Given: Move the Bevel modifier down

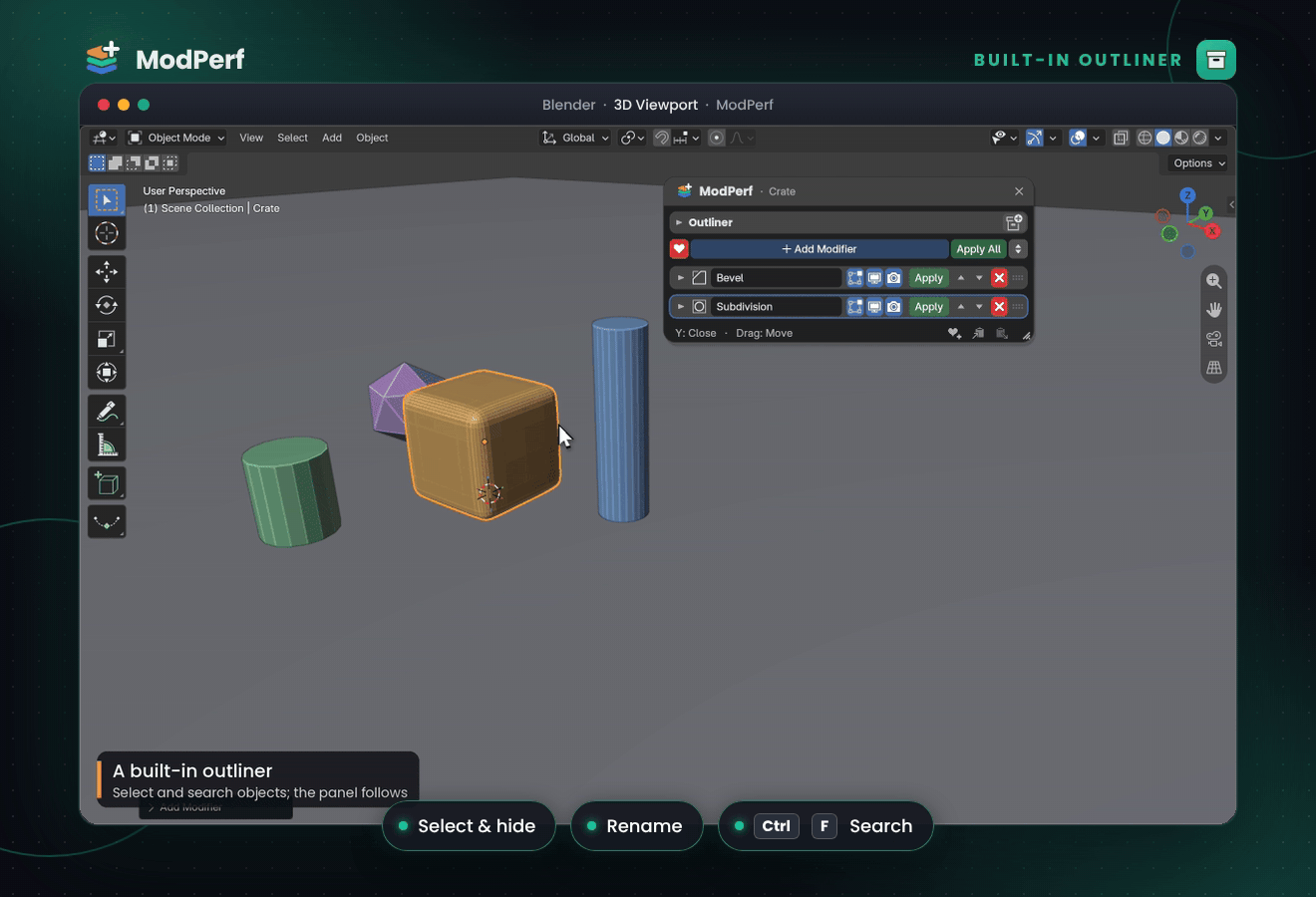Looking at the screenshot, I should (x=979, y=278).
